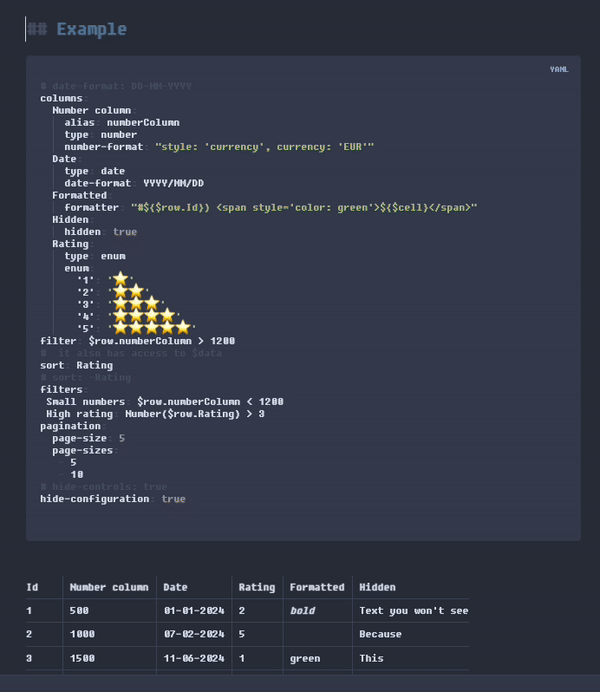Click the '07-02-2024' date cell
Screen dimensions: 600x692
pos(194,634)
